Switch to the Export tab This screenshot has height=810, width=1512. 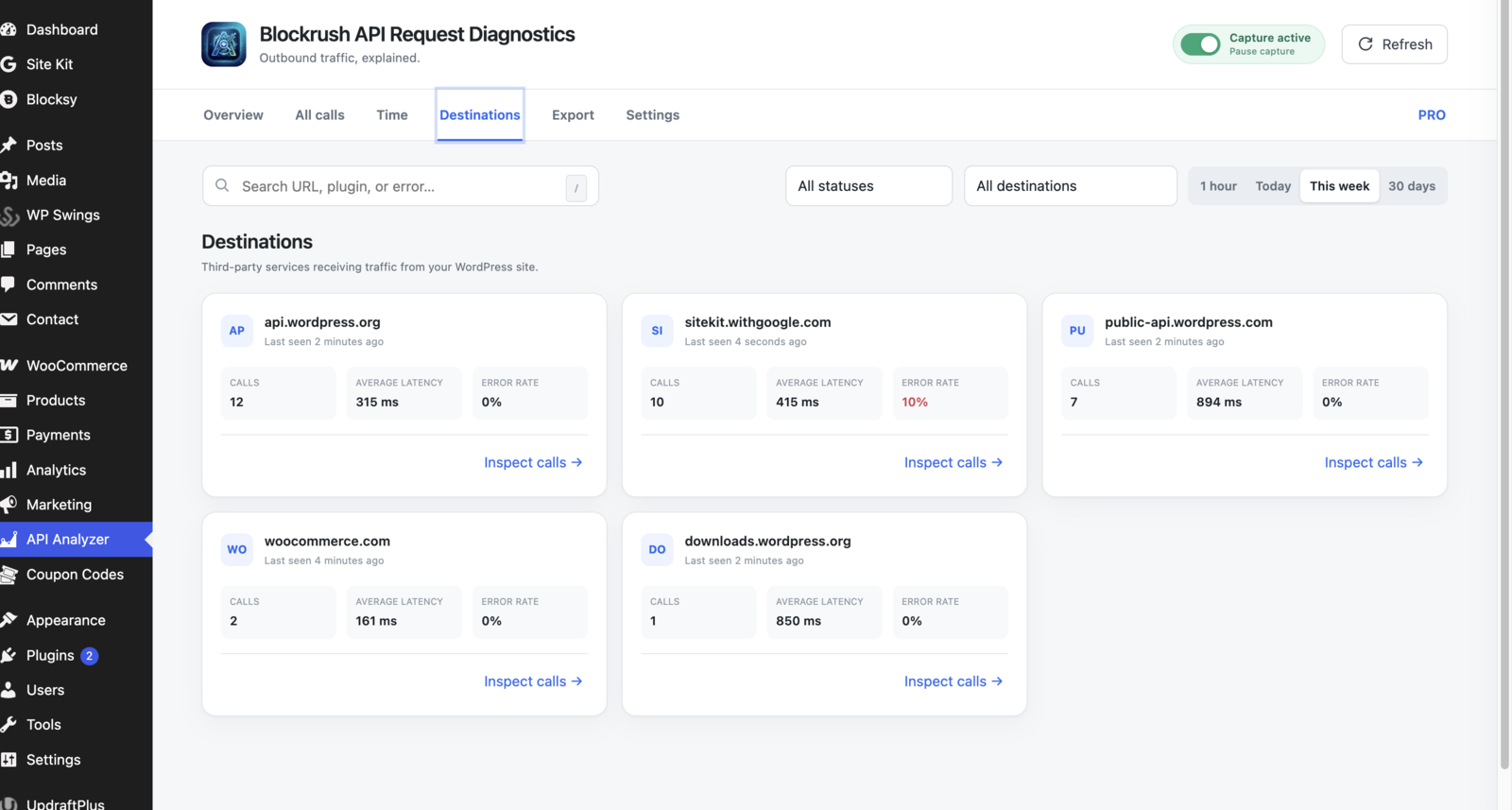[x=573, y=115]
